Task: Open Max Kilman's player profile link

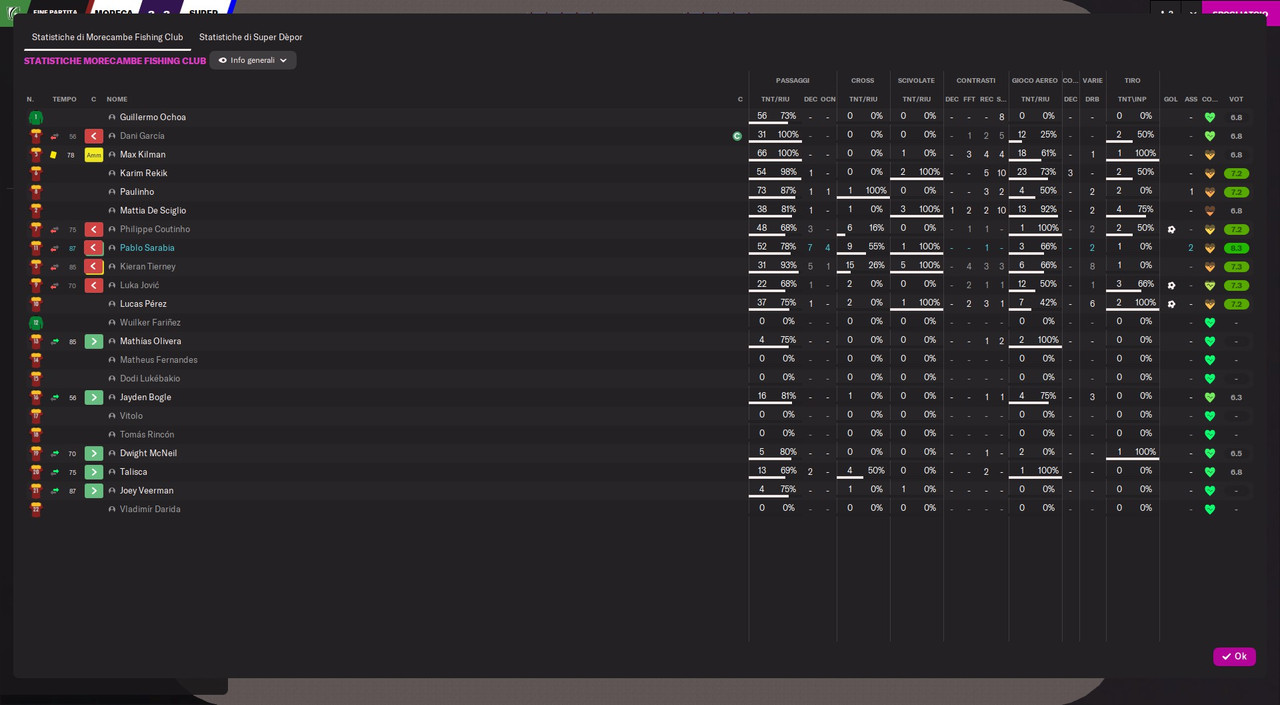Action: pos(143,155)
